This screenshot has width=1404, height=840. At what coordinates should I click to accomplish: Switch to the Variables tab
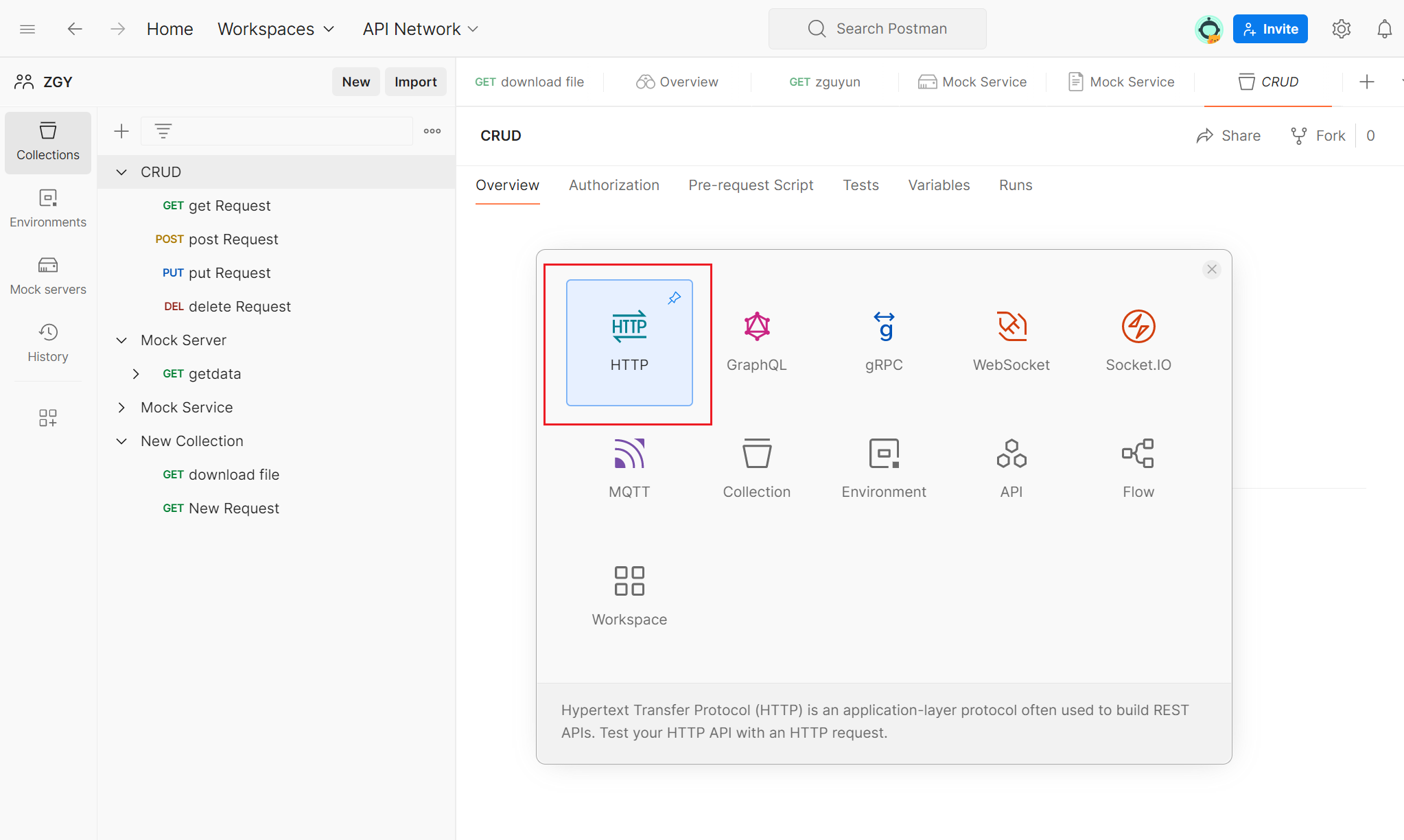(x=939, y=184)
